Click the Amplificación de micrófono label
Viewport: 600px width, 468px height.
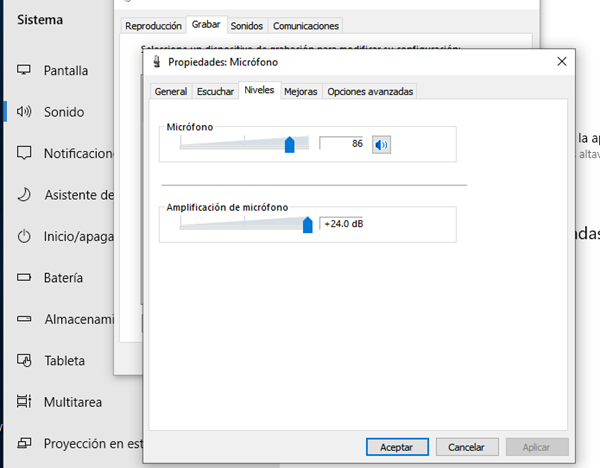(x=227, y=207)
